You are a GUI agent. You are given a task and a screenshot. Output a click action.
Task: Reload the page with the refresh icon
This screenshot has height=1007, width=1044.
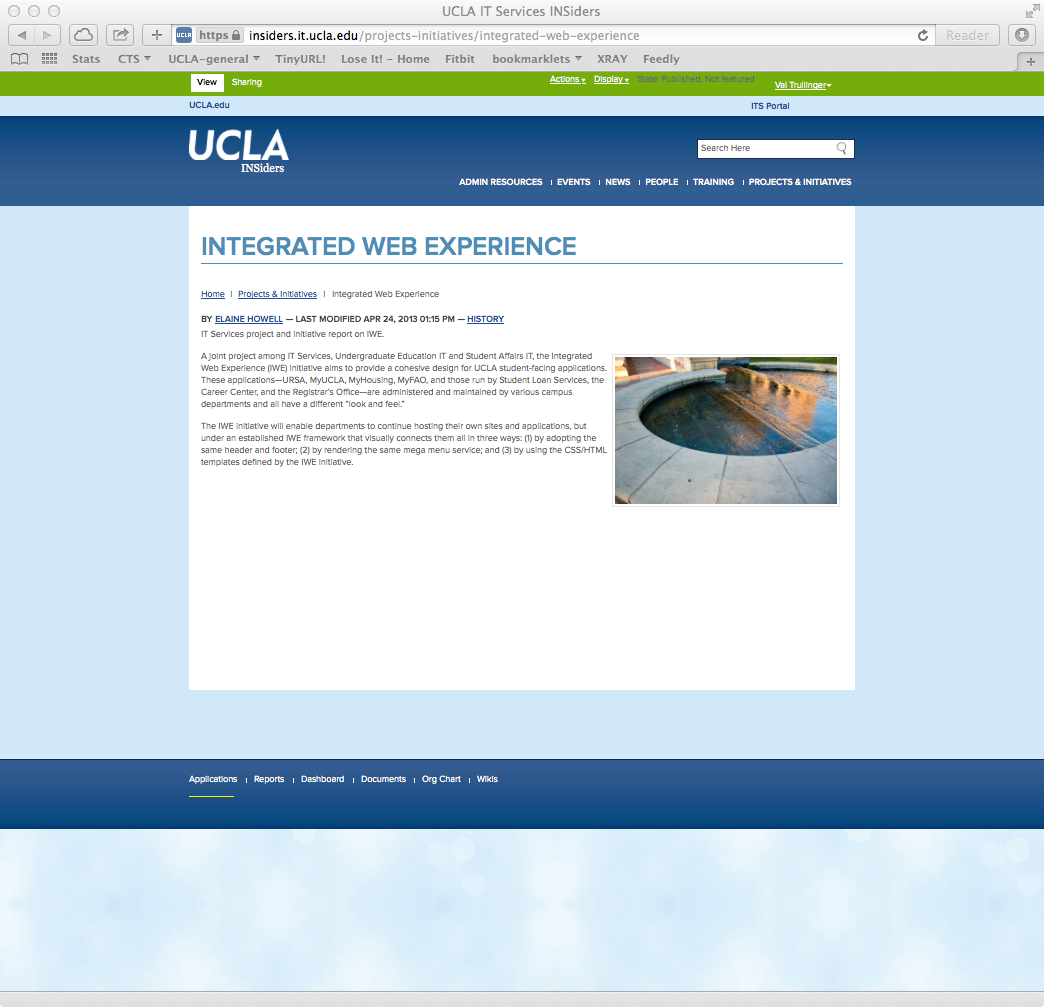tap(923, 35)
